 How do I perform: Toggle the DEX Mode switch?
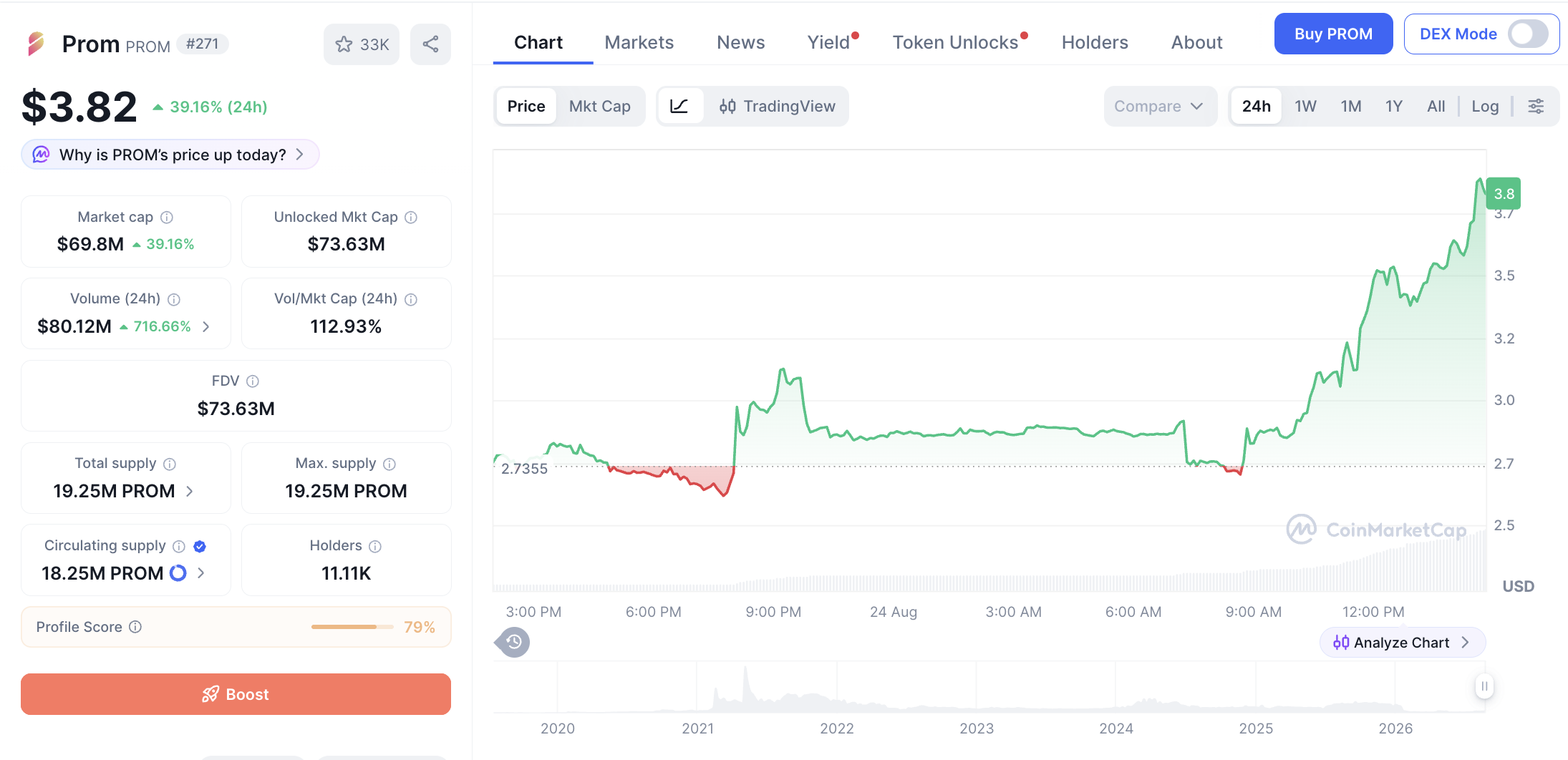click(x=1528, y=34)
